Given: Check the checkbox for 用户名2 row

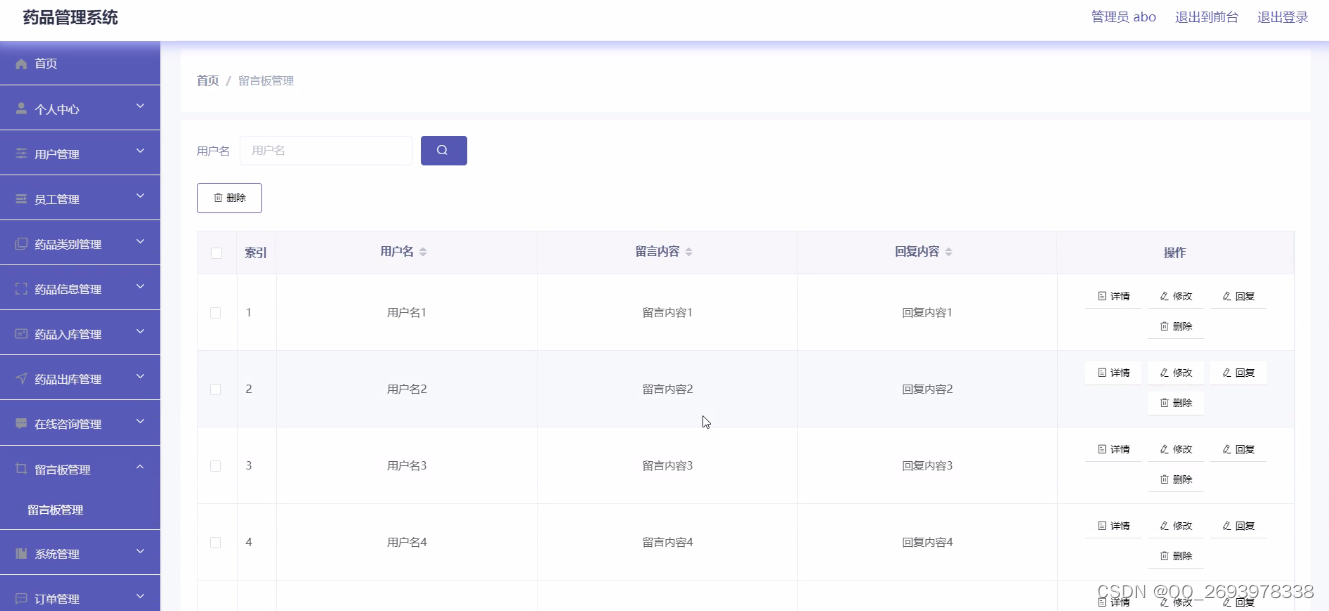Looking at the screenshot, I should (x=216, y=389).
